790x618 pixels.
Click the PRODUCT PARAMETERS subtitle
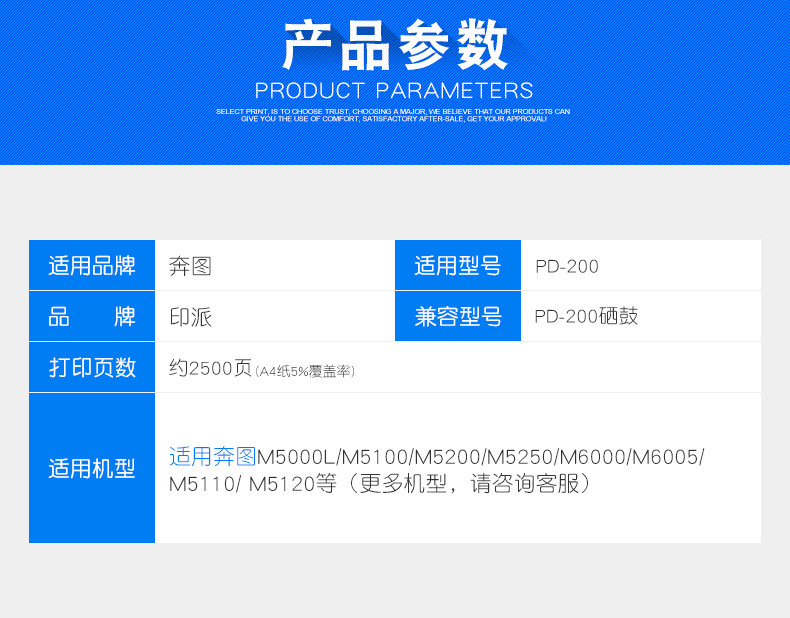(394, 91)
